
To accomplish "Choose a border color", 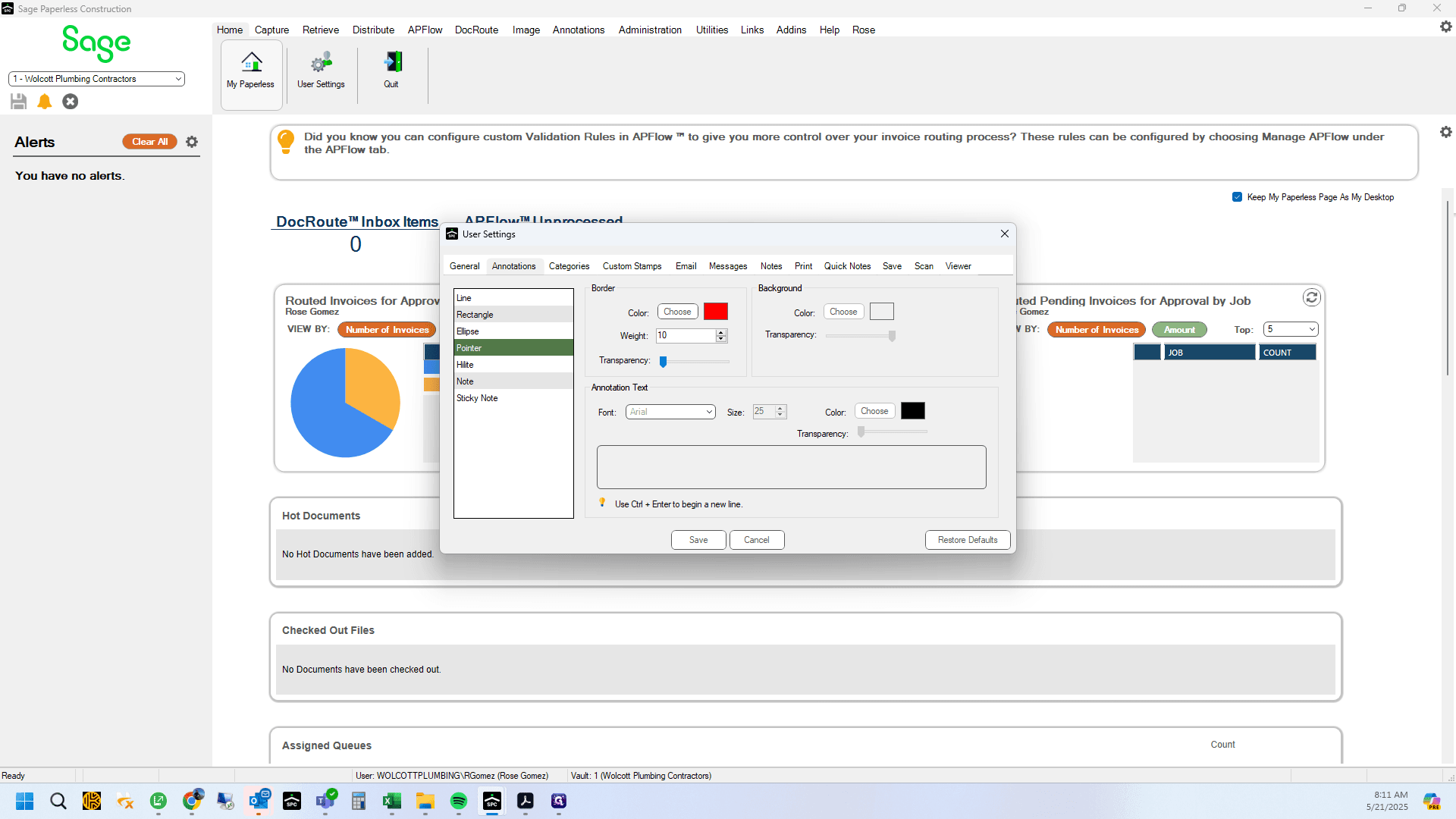I will 677,312.
